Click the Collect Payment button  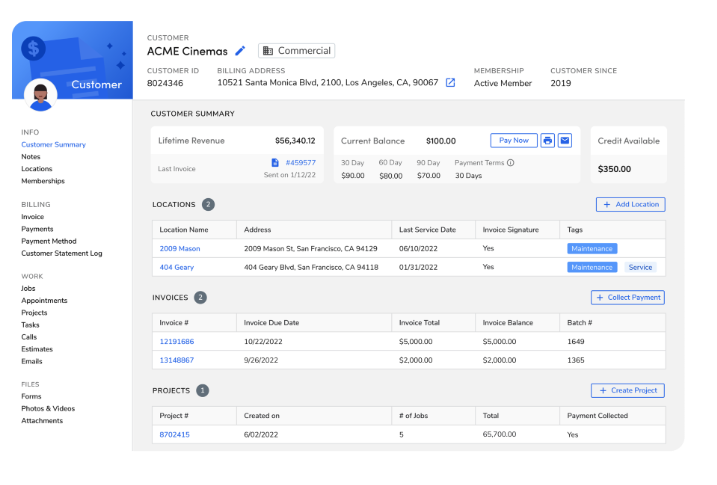[628, 297]
